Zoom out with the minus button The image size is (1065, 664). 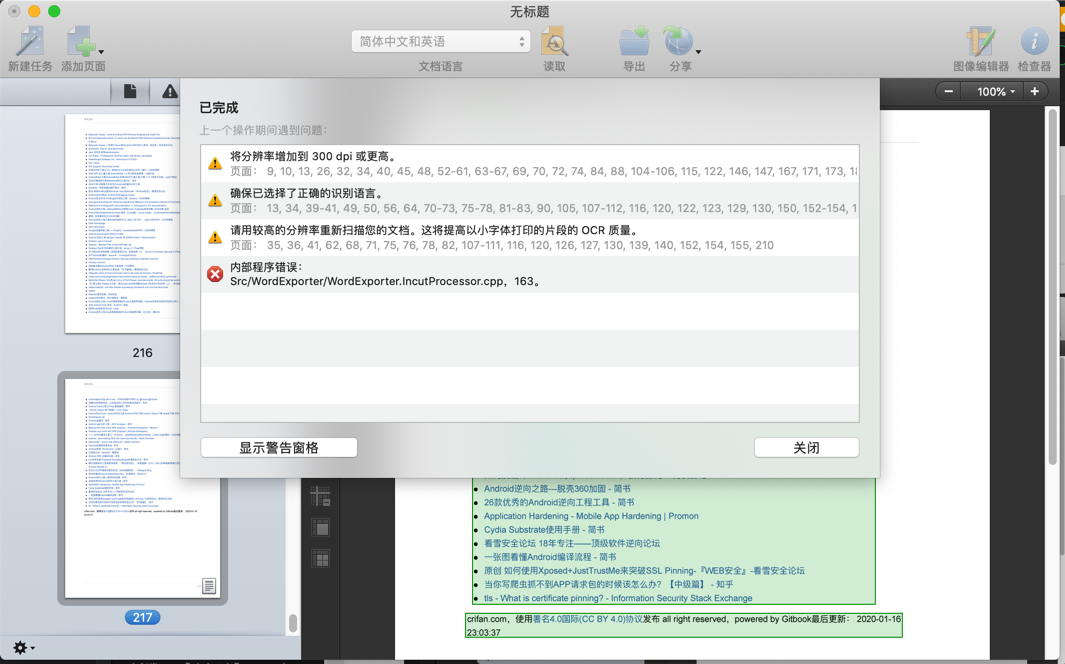pos(949,91)
